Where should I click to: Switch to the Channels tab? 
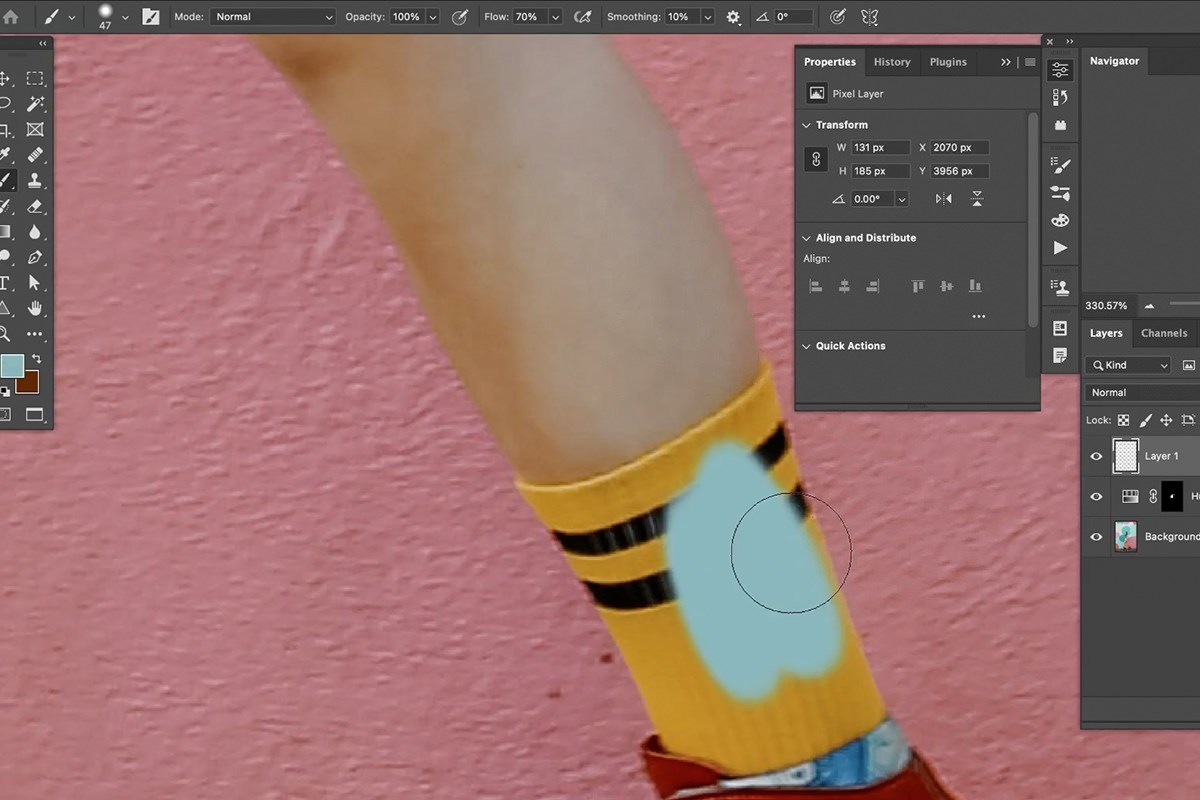(x=1164, y=333)
